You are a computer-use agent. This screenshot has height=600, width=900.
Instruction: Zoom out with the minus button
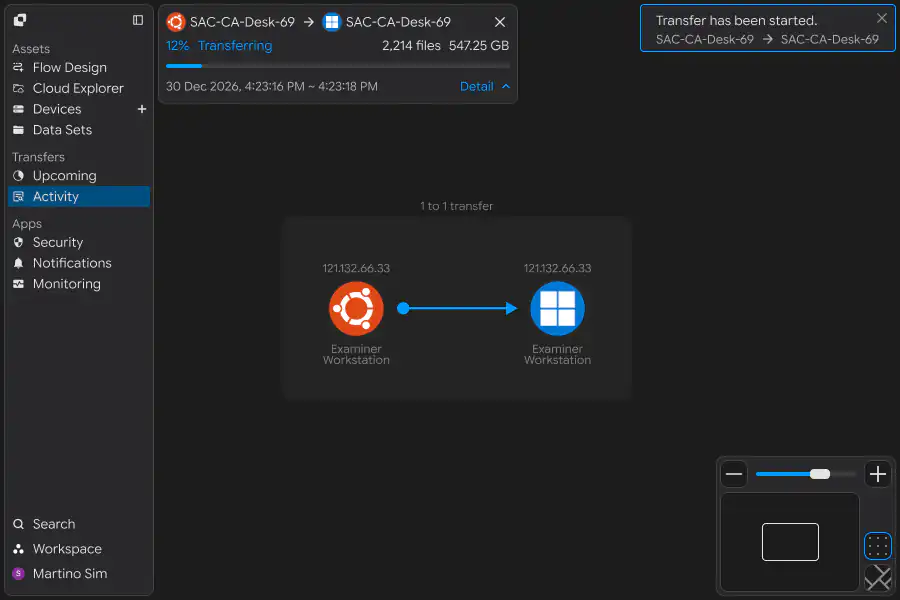[734, 474]
